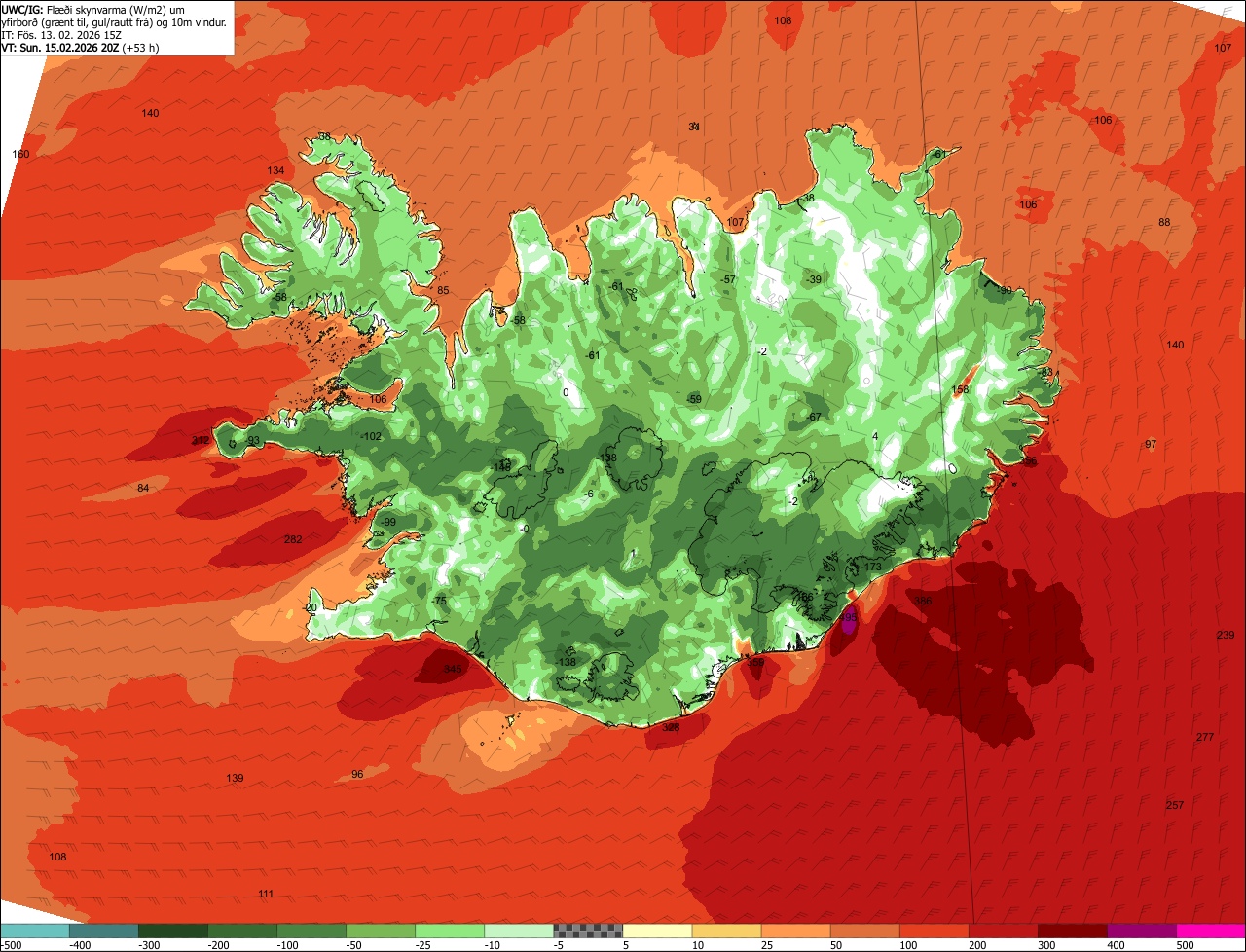This screenshot has height=952, width=1246.
Task: Select the map value 96
Action: point(357,775)
